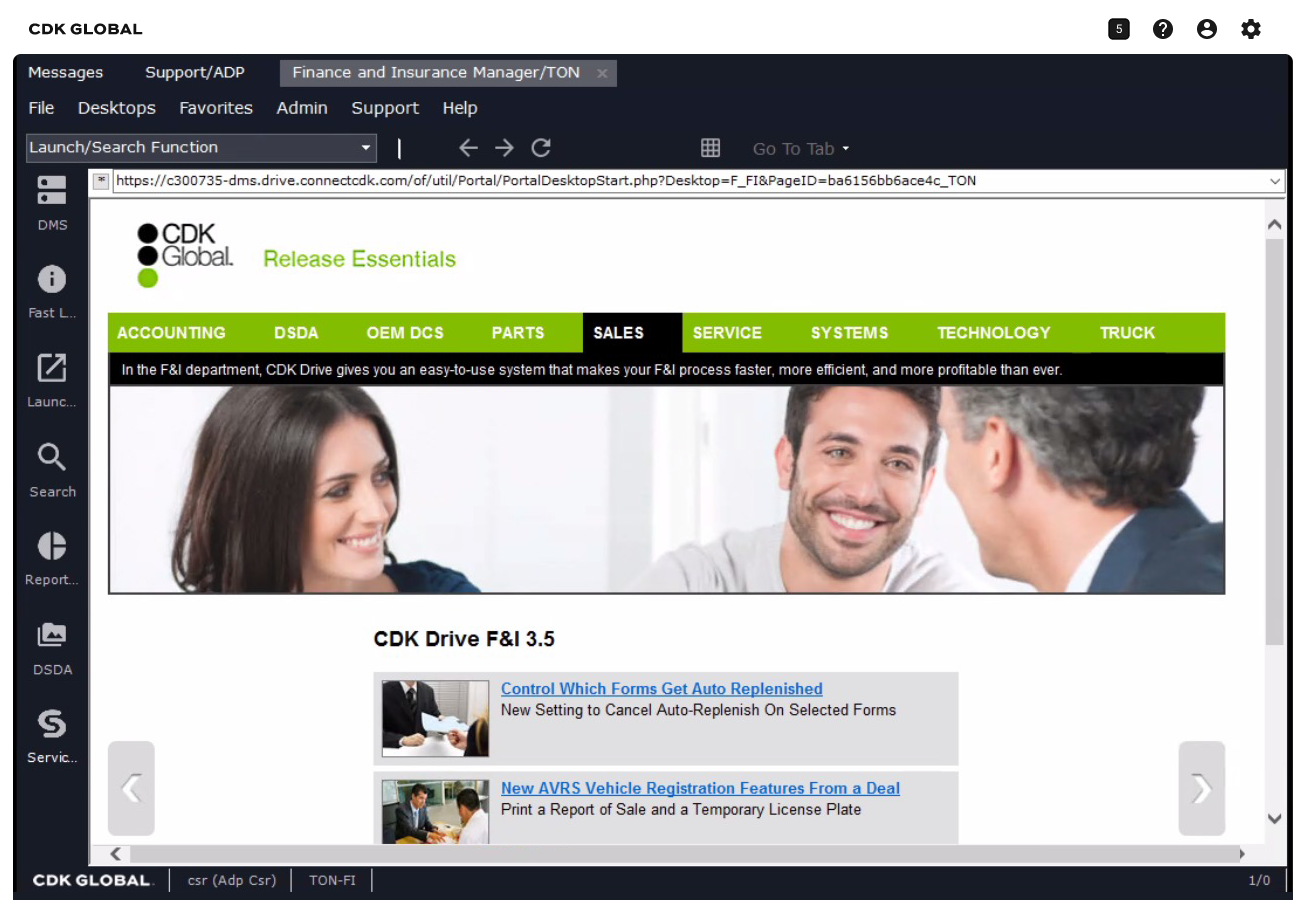Screen dimensions: 1308x900
Task: Click the Release Essentials heading
Action: pos(359,259)
